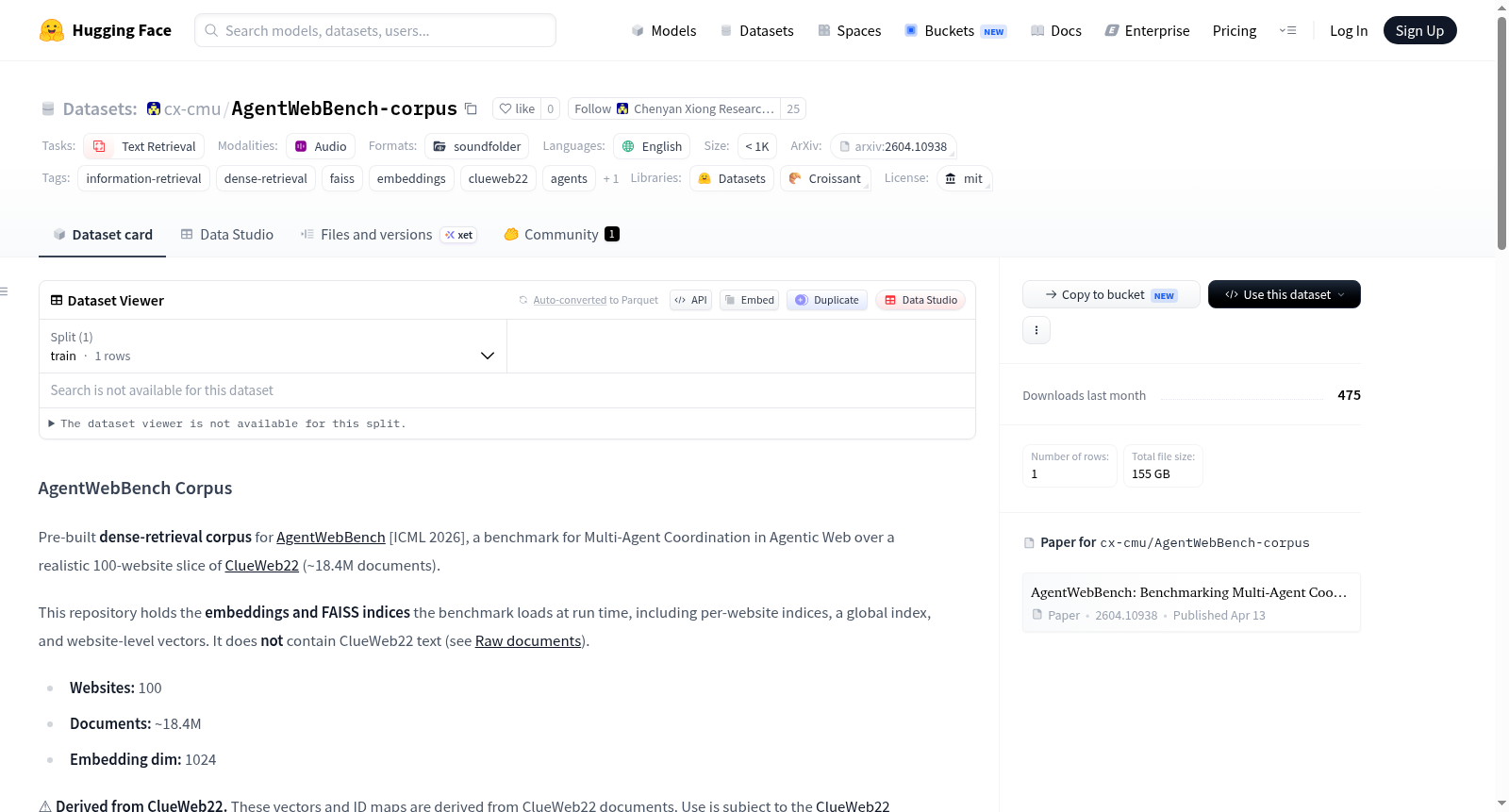1509x812 pixels.
Task: Open Docs in top navigation
Action: coord(1056,30)
